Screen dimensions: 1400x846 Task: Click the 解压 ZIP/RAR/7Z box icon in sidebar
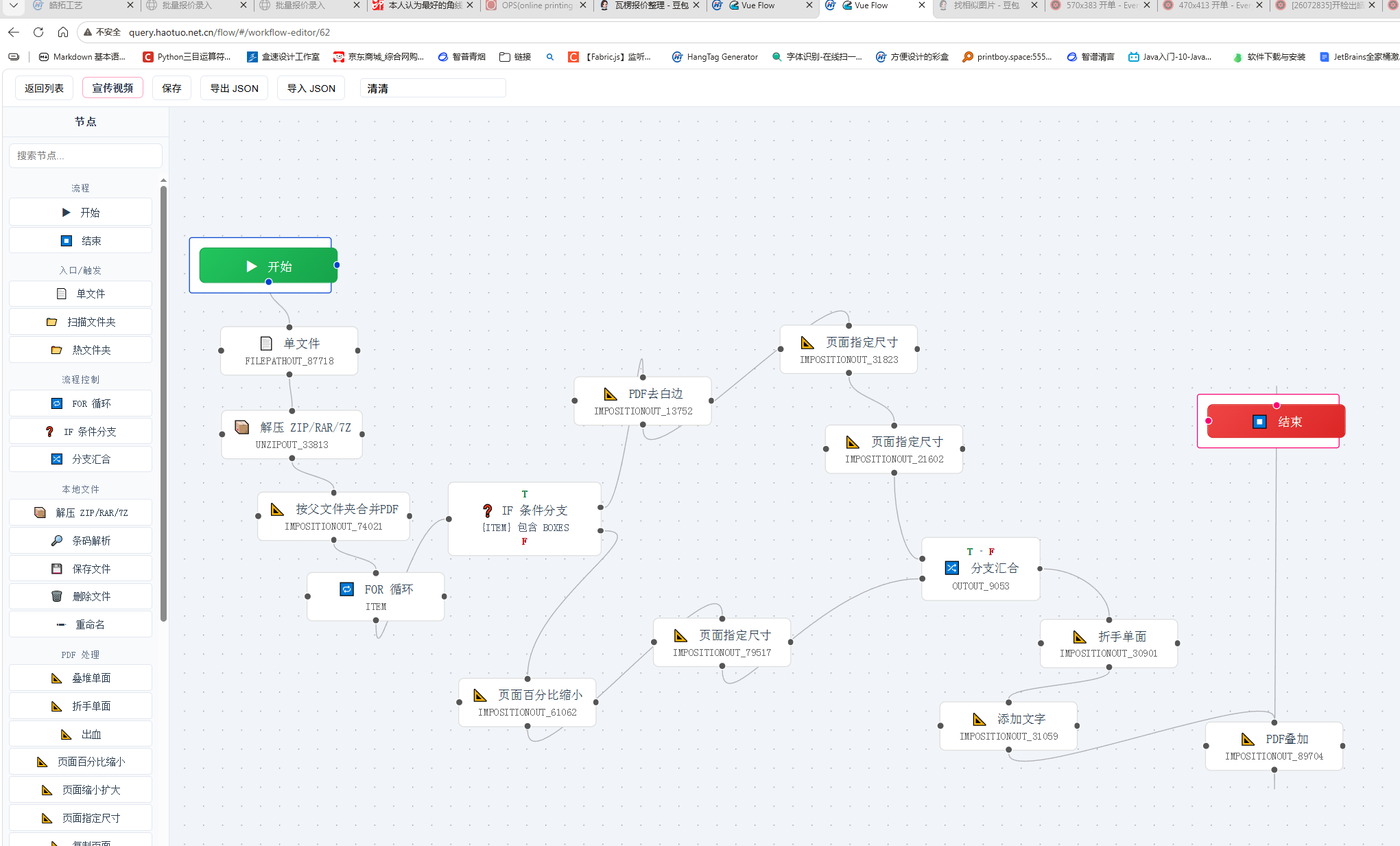coord(40,513)
